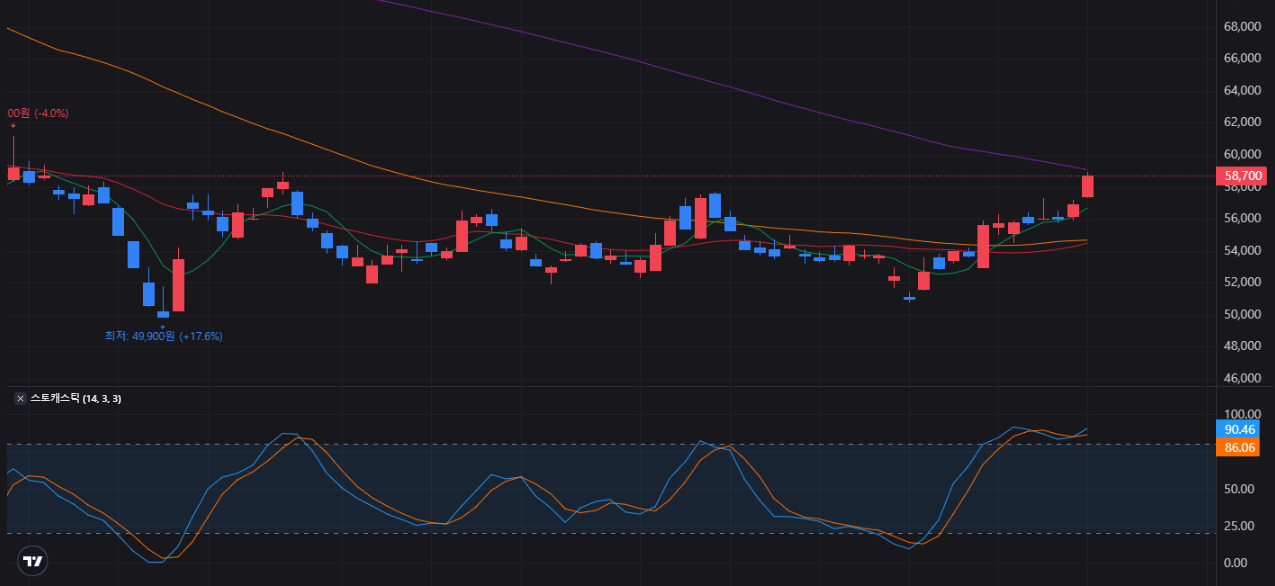Click the 46,000 price axis label
Viewport: 1275px width, 586px height.
(x=1244, y=378)
